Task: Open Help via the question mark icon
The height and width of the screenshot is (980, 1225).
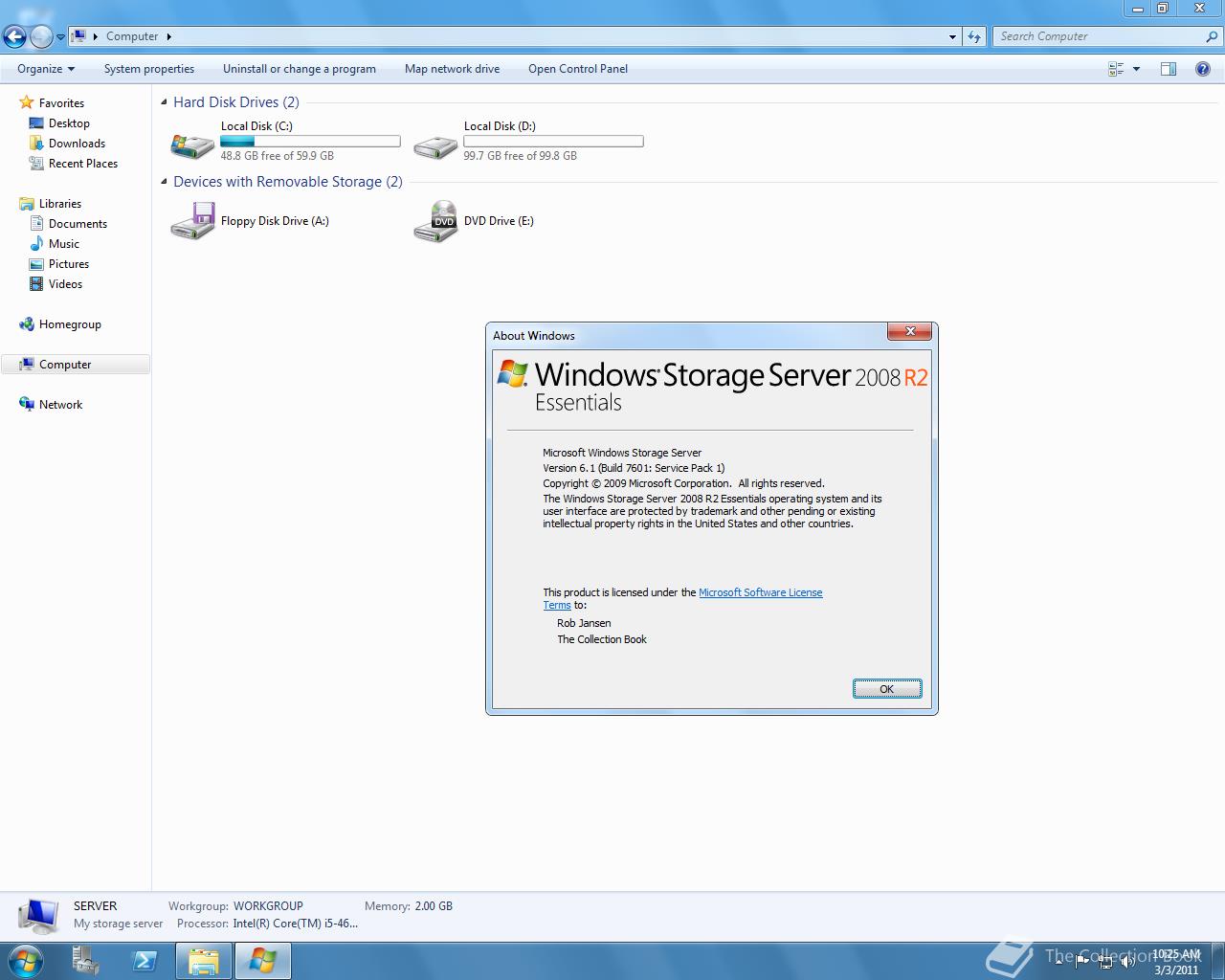Action: [x=1203, y=69]
